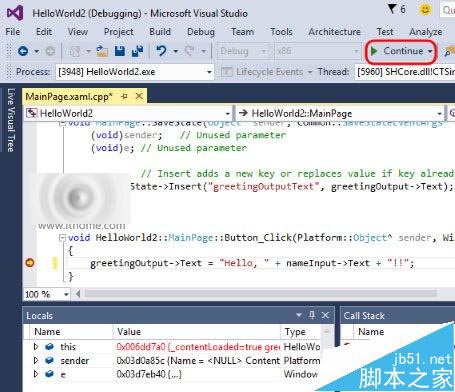Click the Locals Name column header
The image size is (455, 392).
[71, 332]
